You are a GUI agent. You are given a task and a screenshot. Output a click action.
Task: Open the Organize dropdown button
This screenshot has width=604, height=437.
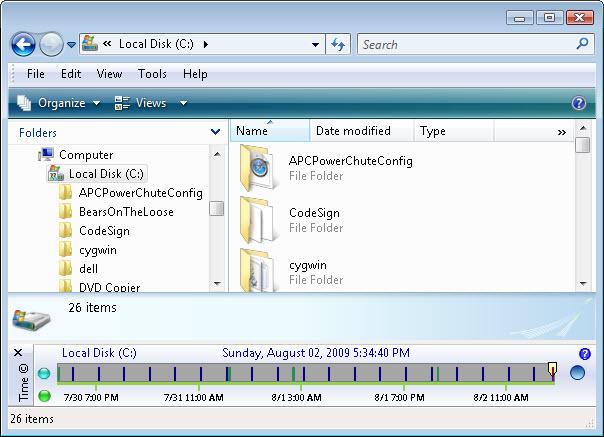coord(59,103)
